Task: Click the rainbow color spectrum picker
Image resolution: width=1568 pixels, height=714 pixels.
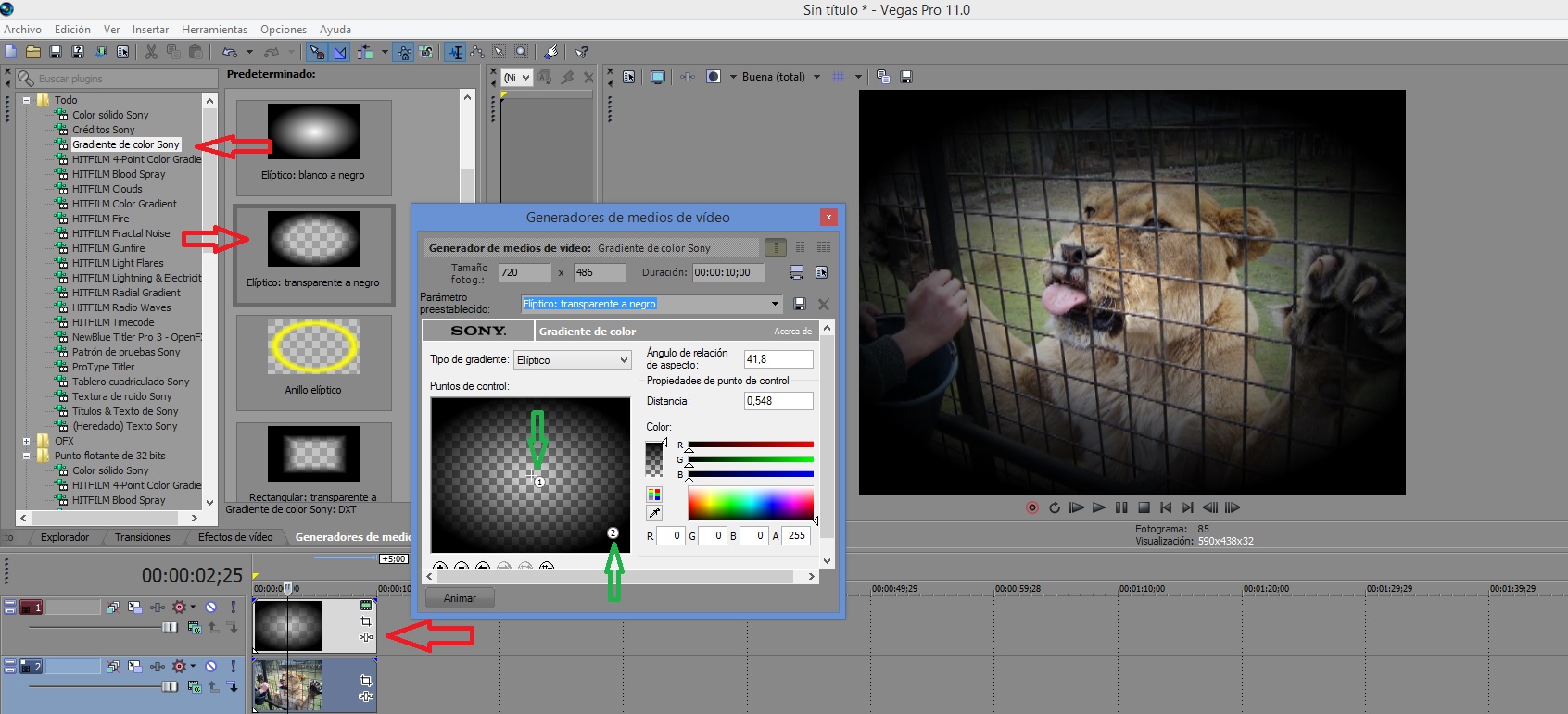Action: (x=751, y=505)
